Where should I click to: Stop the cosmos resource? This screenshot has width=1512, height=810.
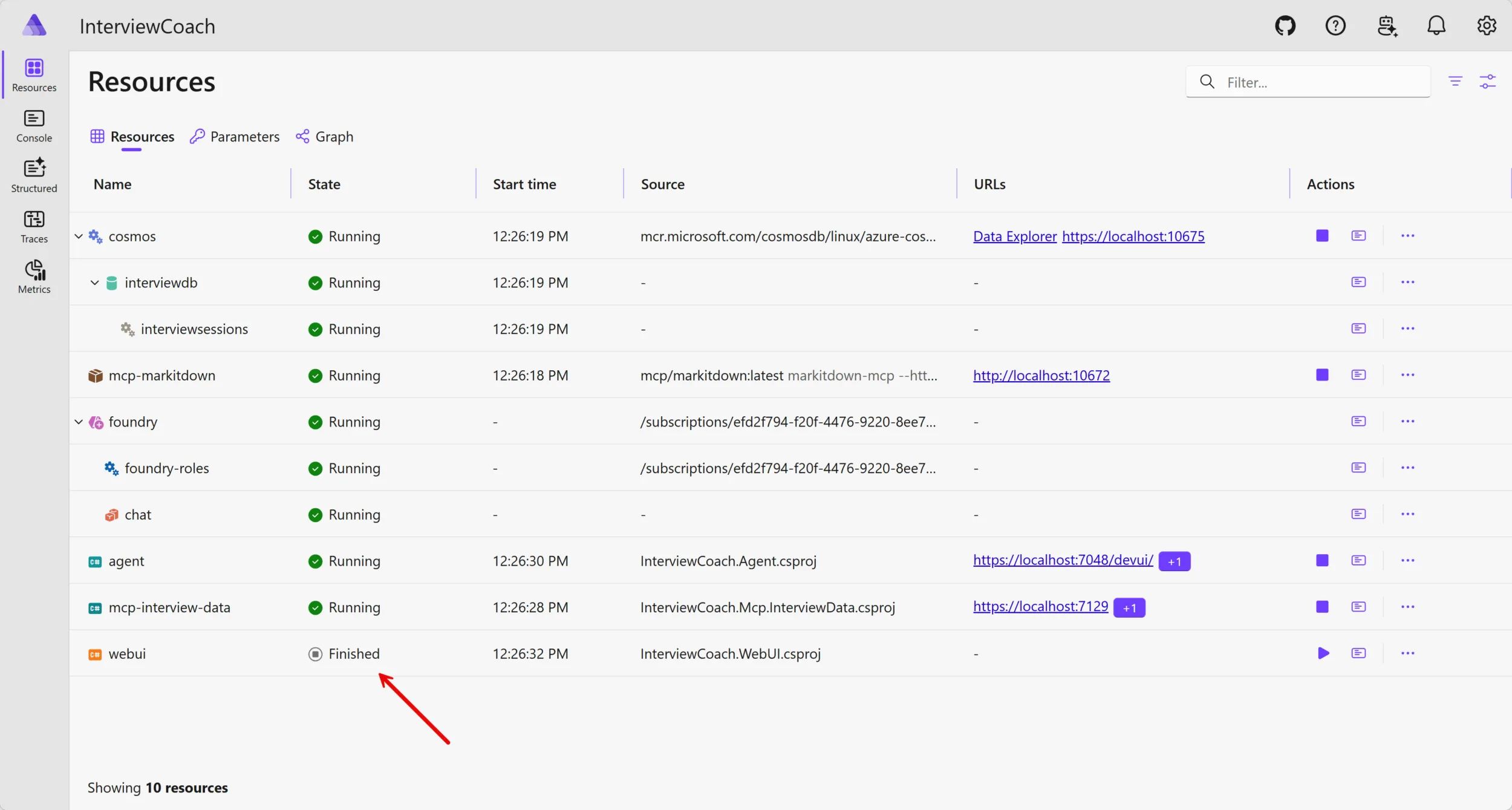1322,236
